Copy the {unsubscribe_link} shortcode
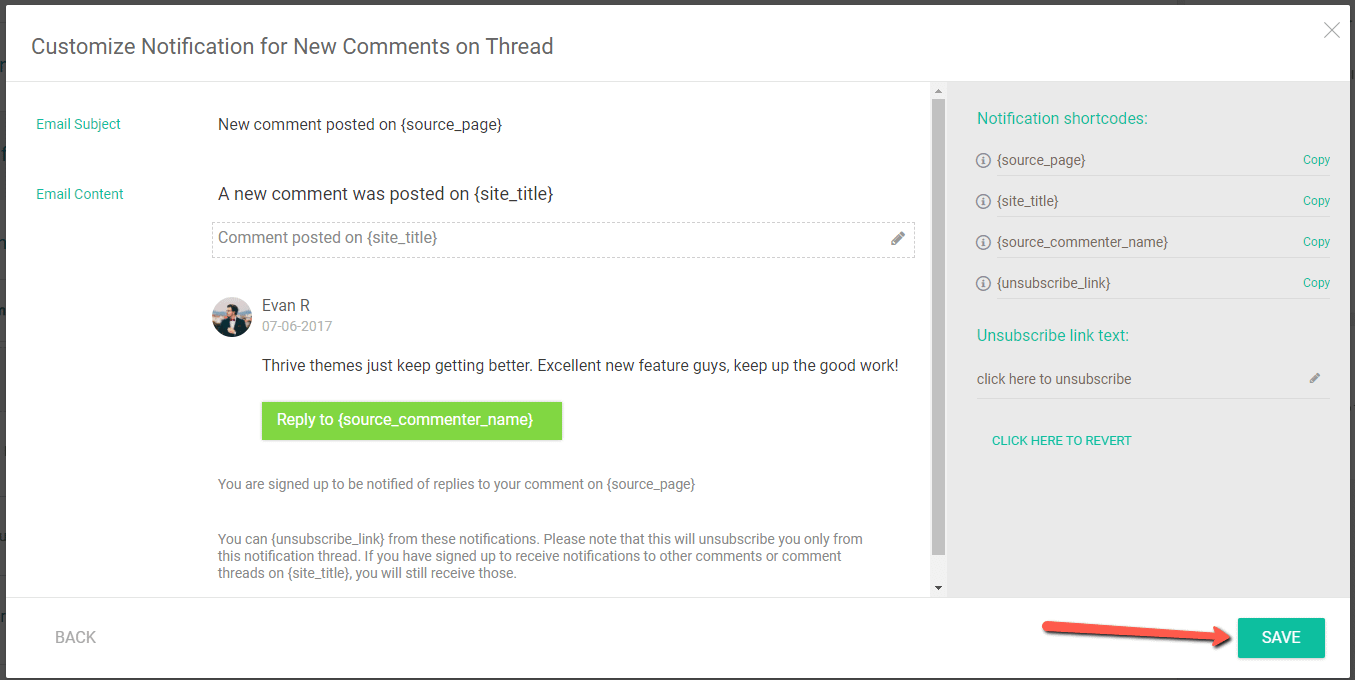Screen dimensions: 1355x680 [x=1316, y=283]
